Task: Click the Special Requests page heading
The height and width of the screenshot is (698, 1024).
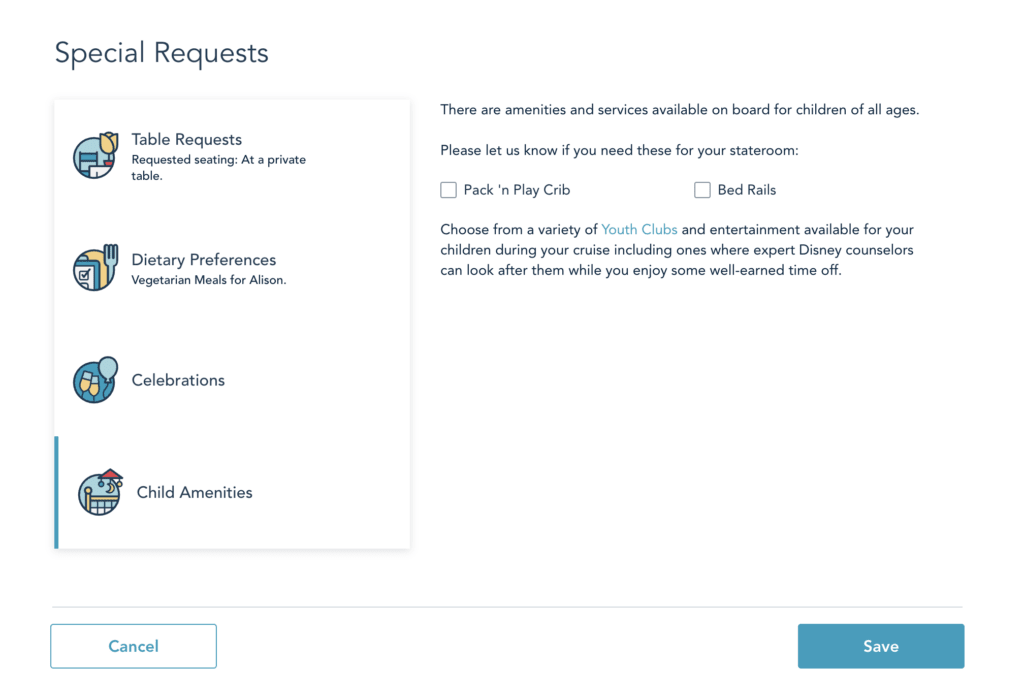Action: tap(162, 53)
